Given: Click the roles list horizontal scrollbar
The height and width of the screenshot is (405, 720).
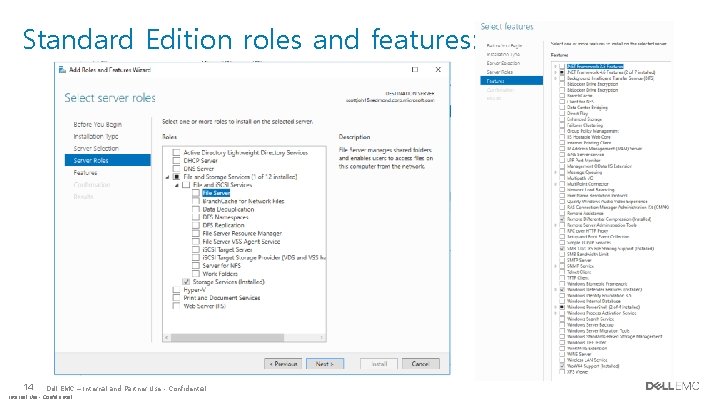Looking at the screenshot, I should 227,338.
